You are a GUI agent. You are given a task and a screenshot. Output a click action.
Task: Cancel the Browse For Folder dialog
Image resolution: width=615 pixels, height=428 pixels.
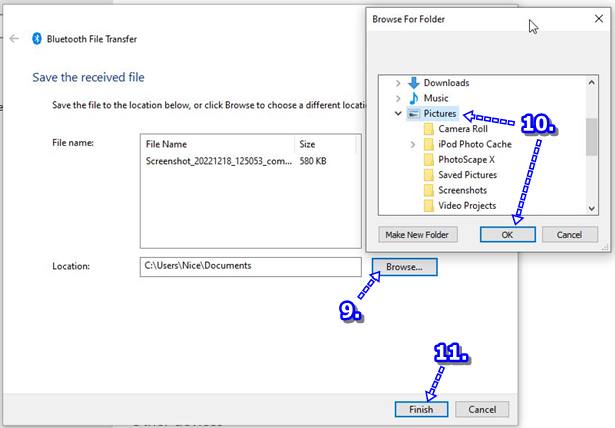(570, 235)
